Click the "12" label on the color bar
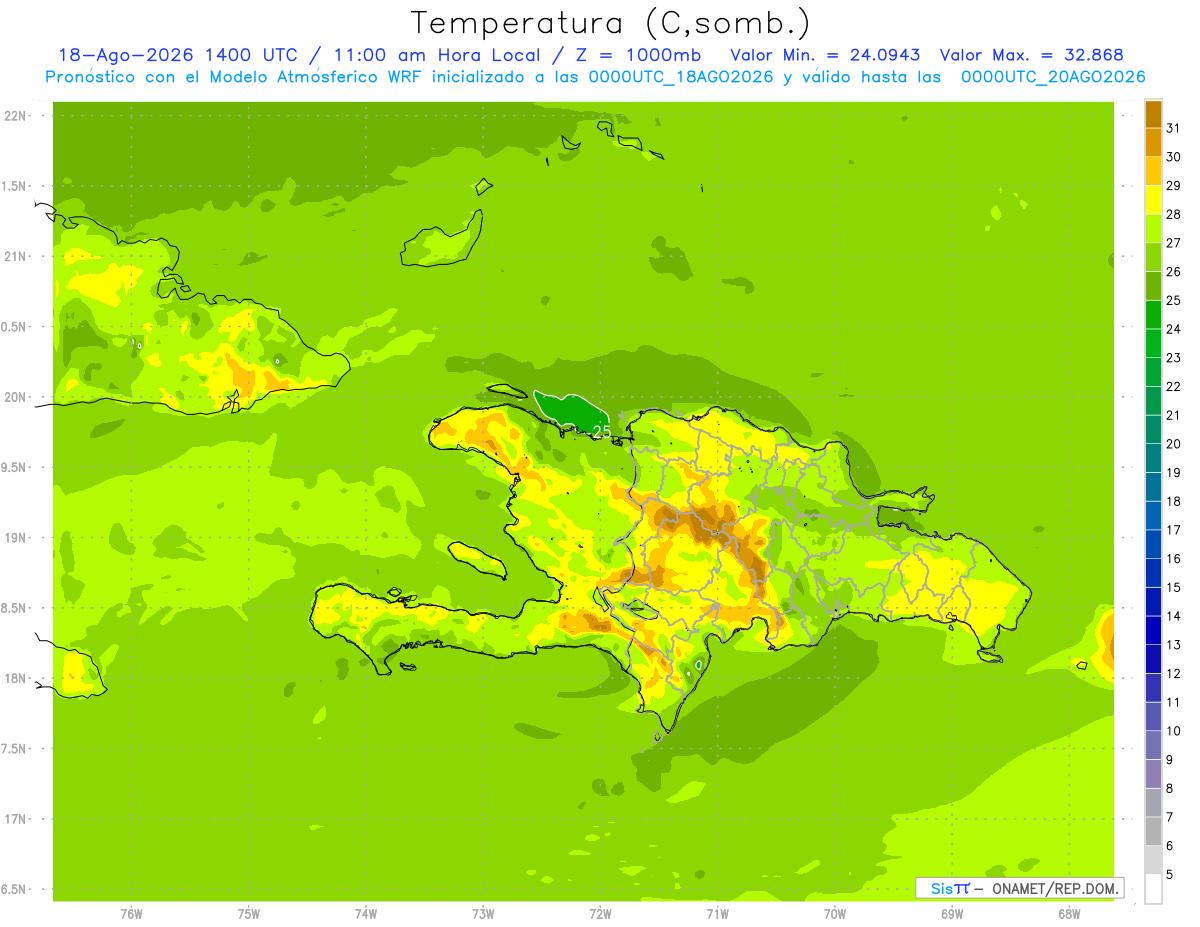Screen dimensions: 1200x927 click(1174, 674)
